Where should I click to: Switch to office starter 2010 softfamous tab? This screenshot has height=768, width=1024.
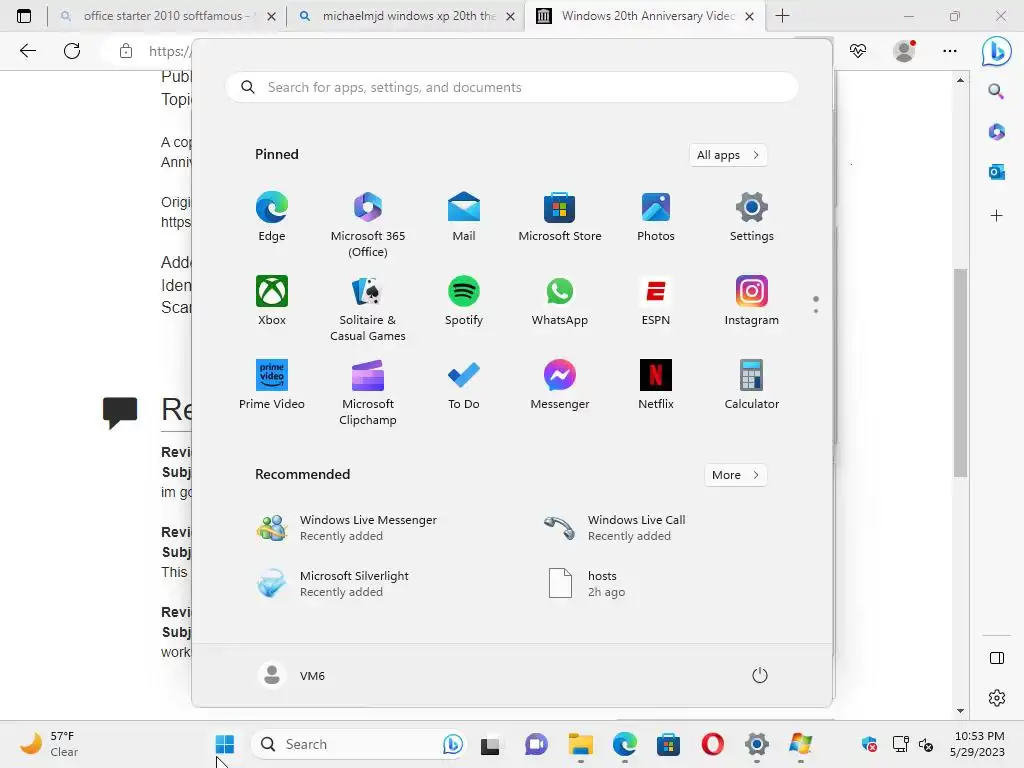pos(167,16)
